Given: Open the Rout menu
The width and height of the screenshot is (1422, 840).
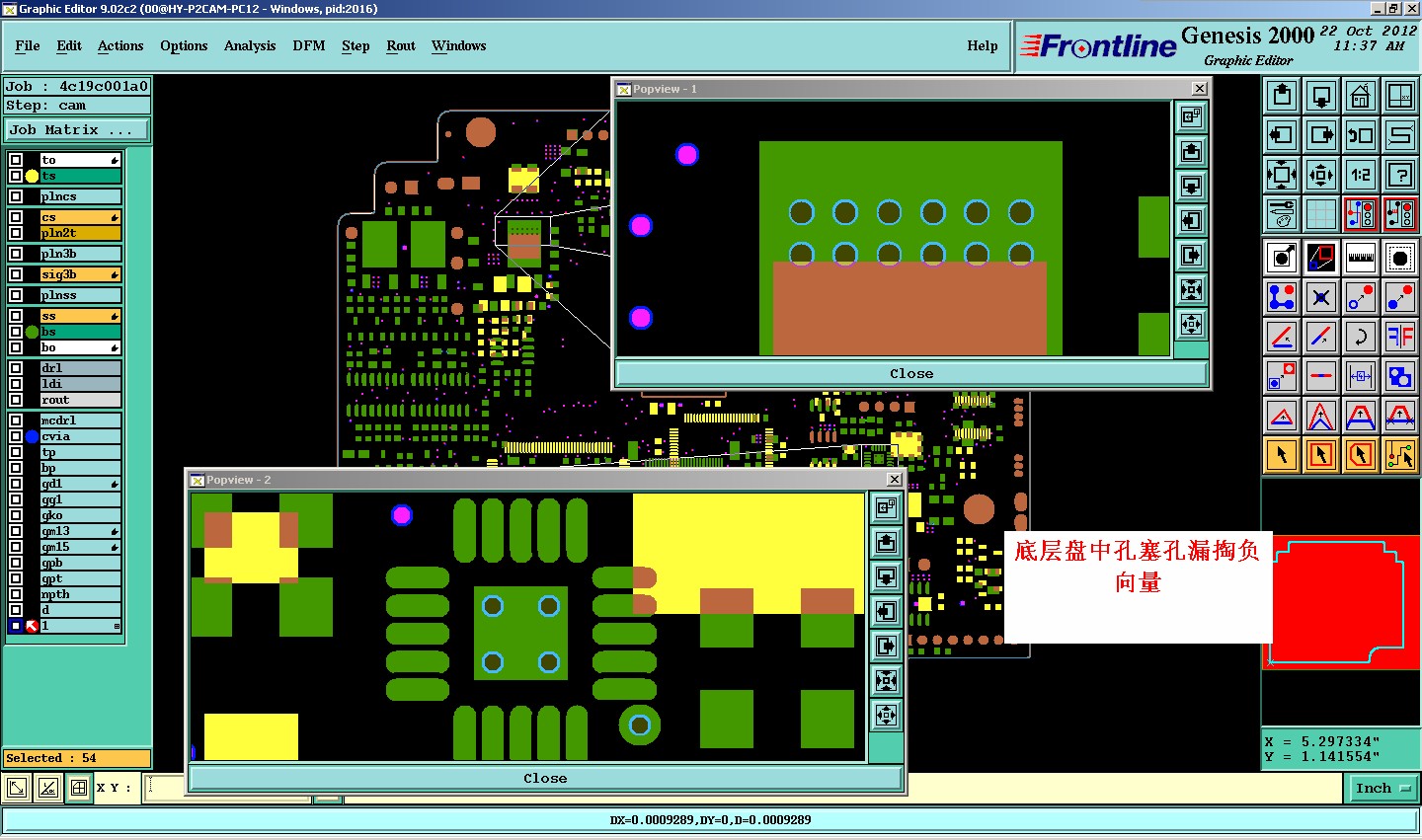Looking at the screenshot, I should click(401, 45).
